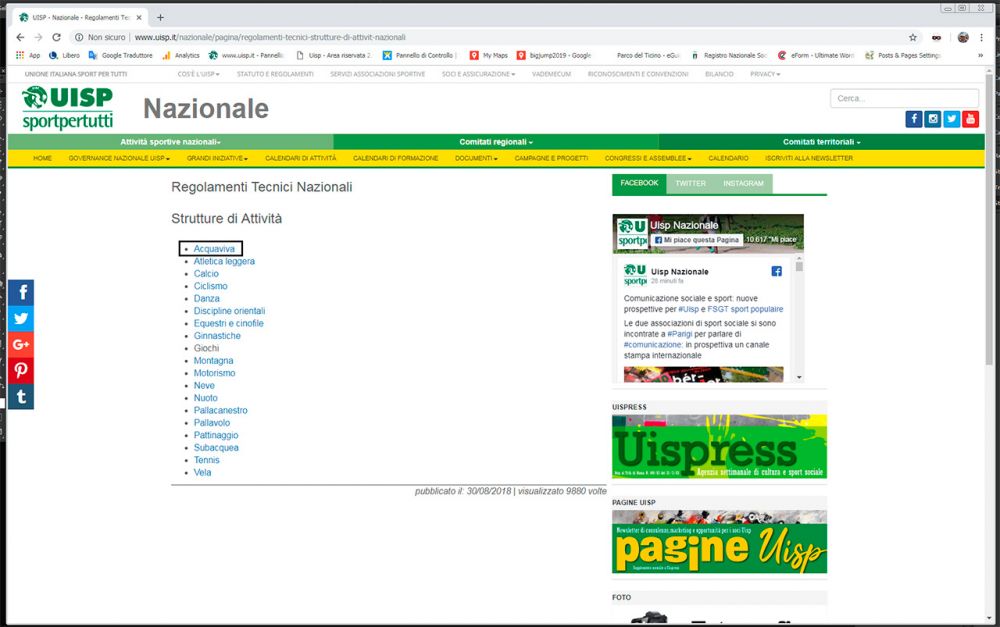
Task: Open Statuto e Regolamenti menu item
Action: [275, 74]
